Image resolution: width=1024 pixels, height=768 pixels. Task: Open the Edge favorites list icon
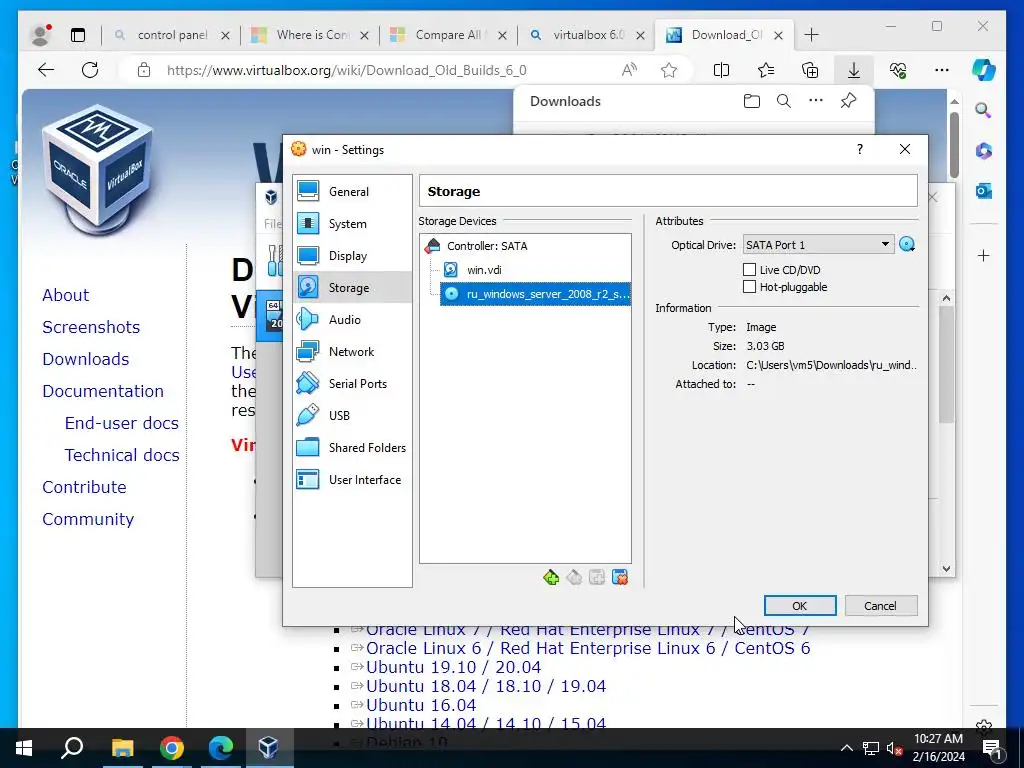[x=765, y=70]
